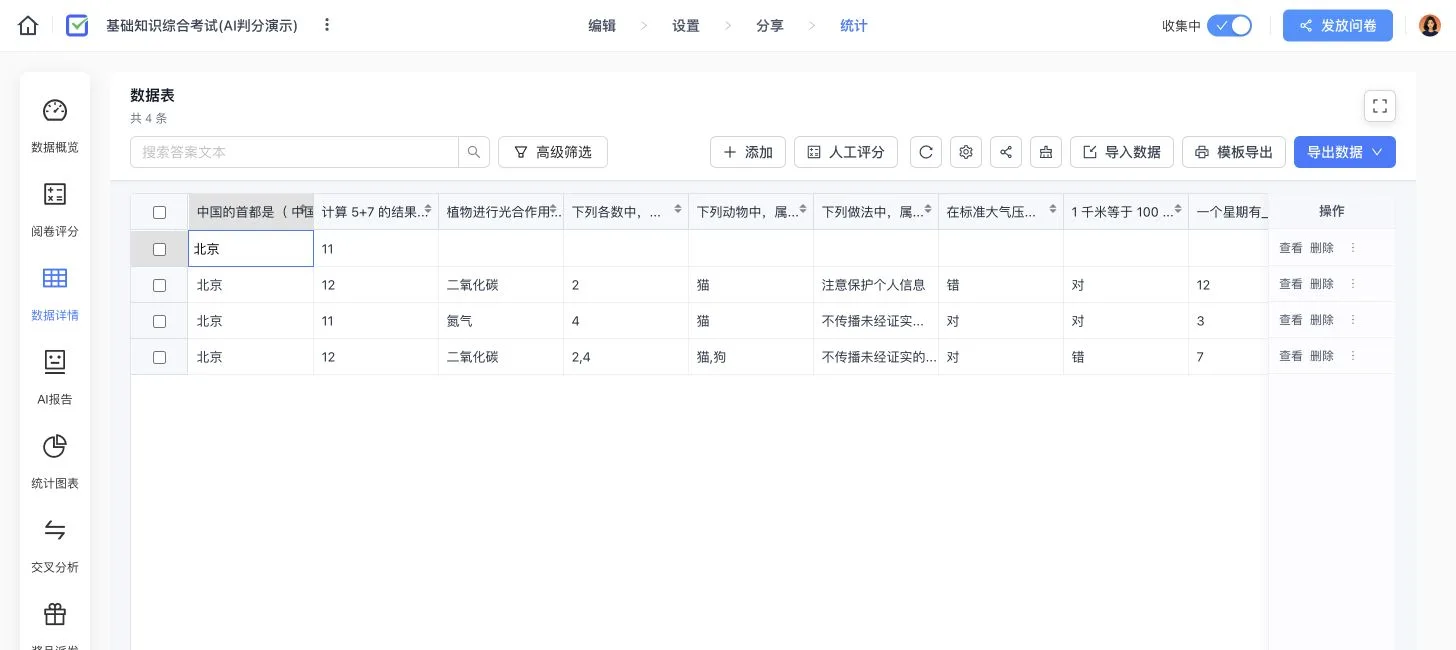Sort by 计算 5+7 的结果 column
This screenshot has width=1456, height=650.
point(428,210)
